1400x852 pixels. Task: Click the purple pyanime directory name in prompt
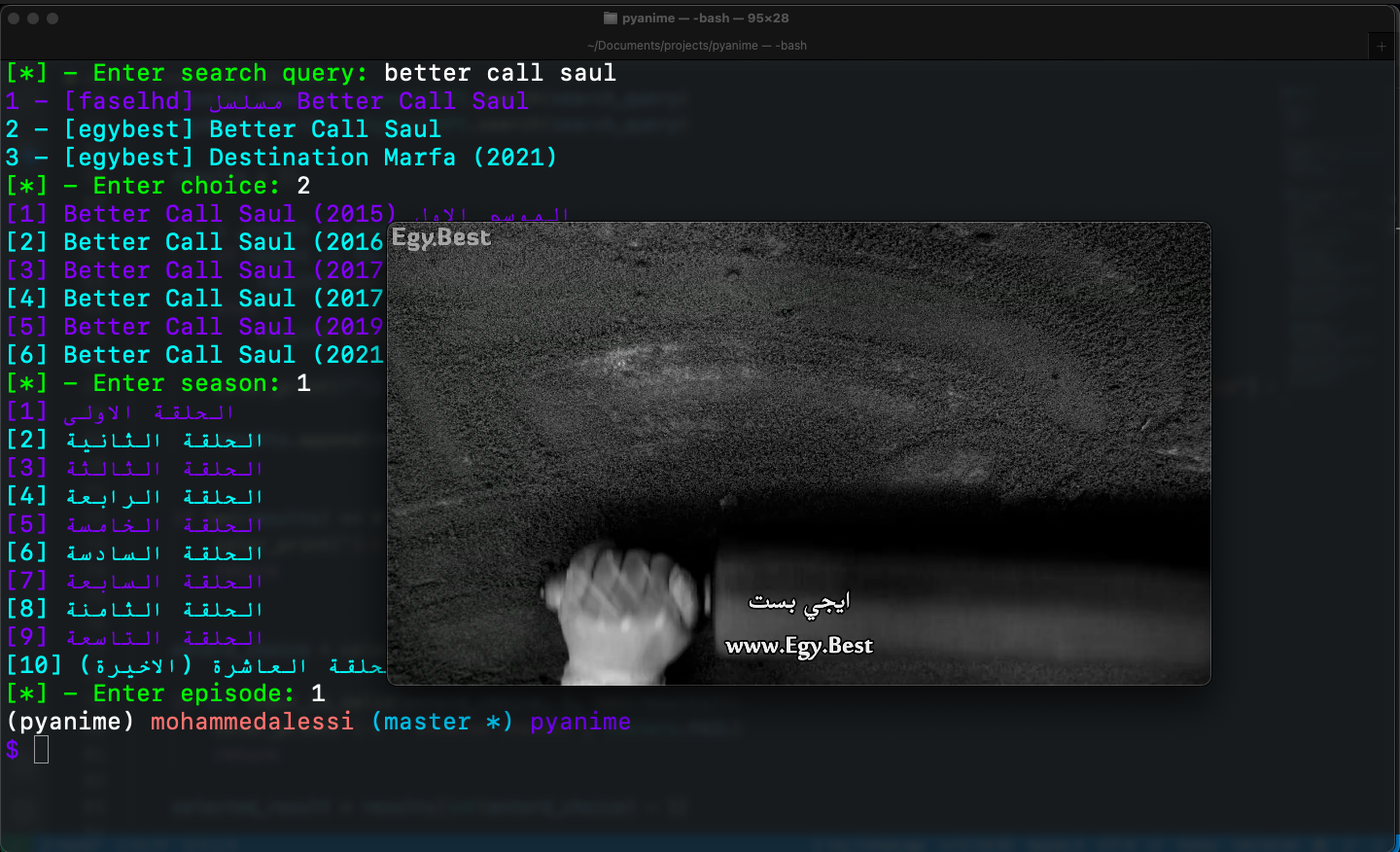tap(580, 722)
